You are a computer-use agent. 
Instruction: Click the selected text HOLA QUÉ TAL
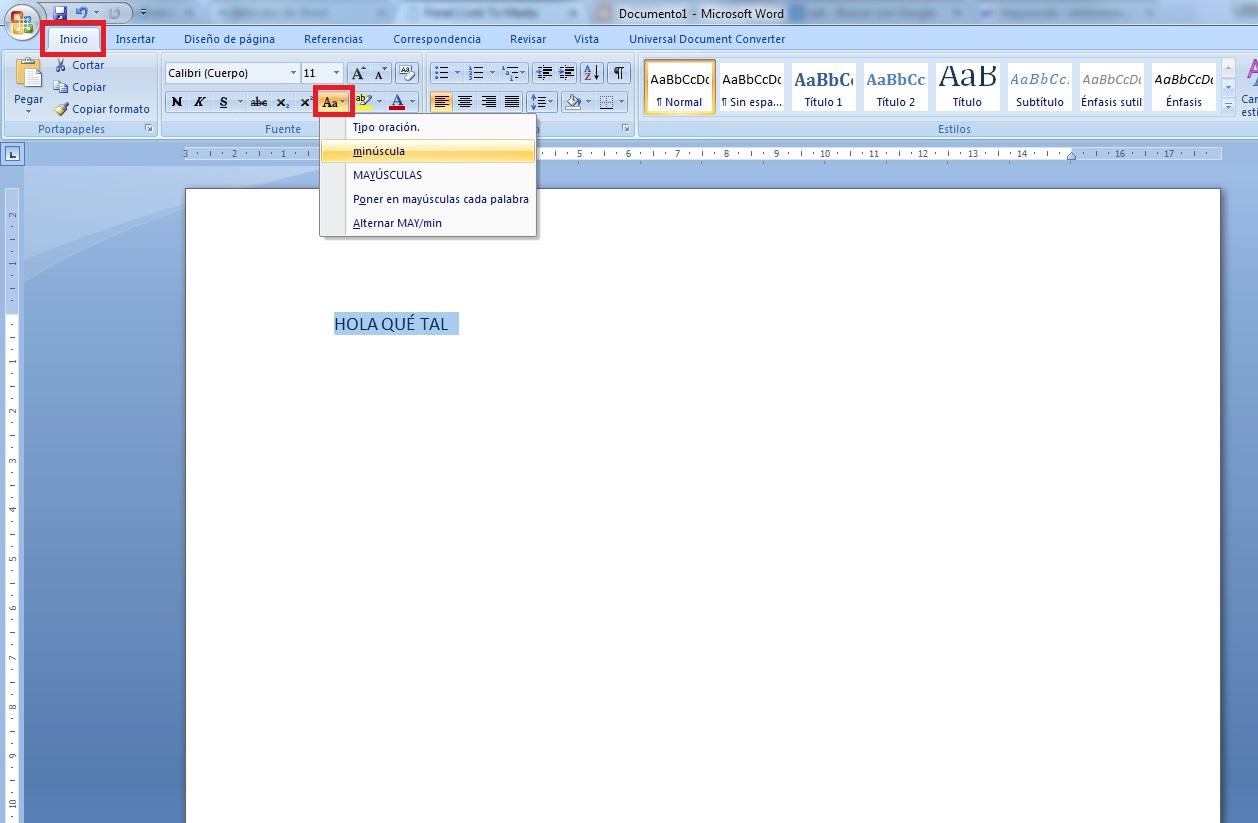(391, 324)
